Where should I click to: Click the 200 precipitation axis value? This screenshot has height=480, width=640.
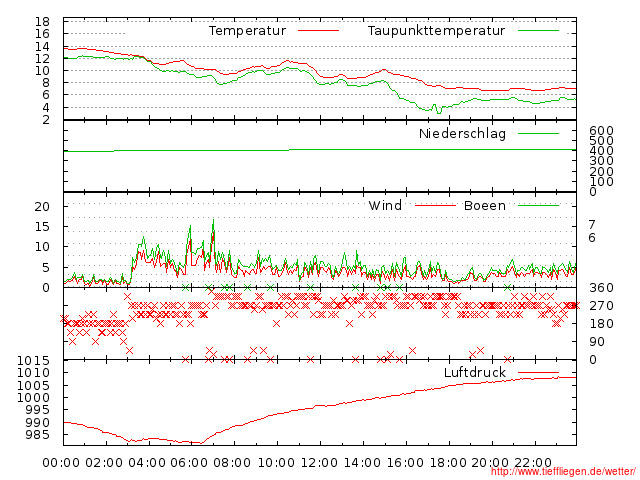601,171
